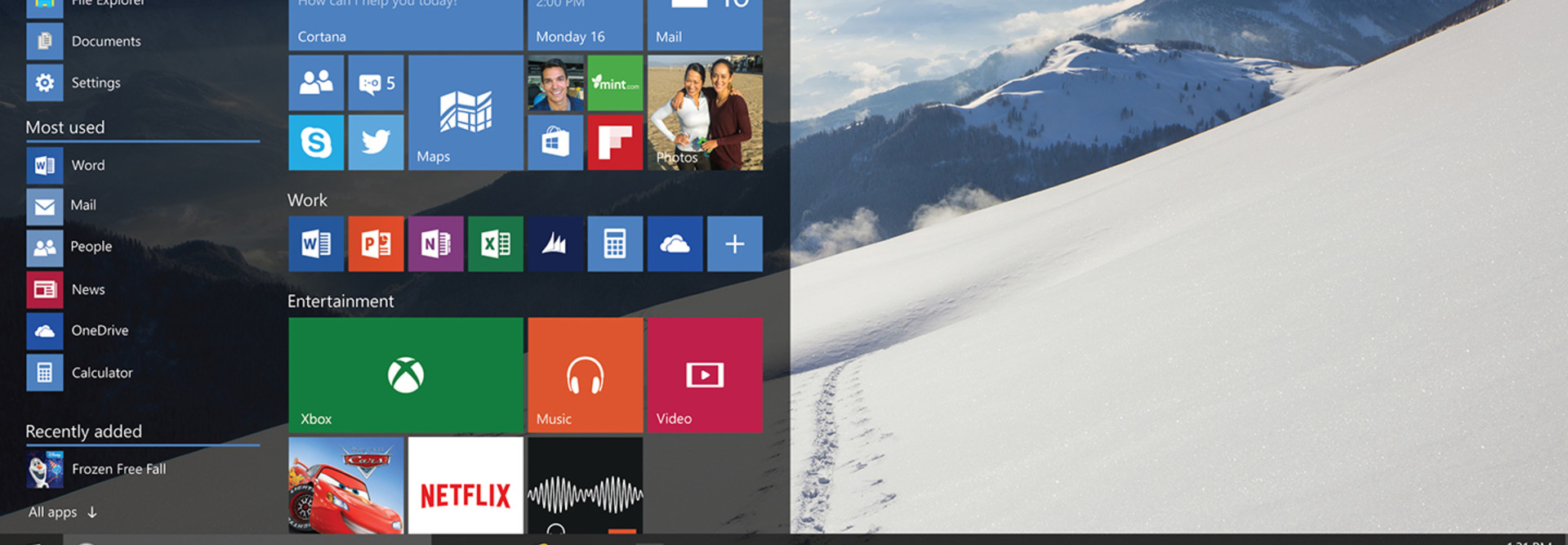Add a tile with the plus button
1568x545 pixels.
click(734, 243)
